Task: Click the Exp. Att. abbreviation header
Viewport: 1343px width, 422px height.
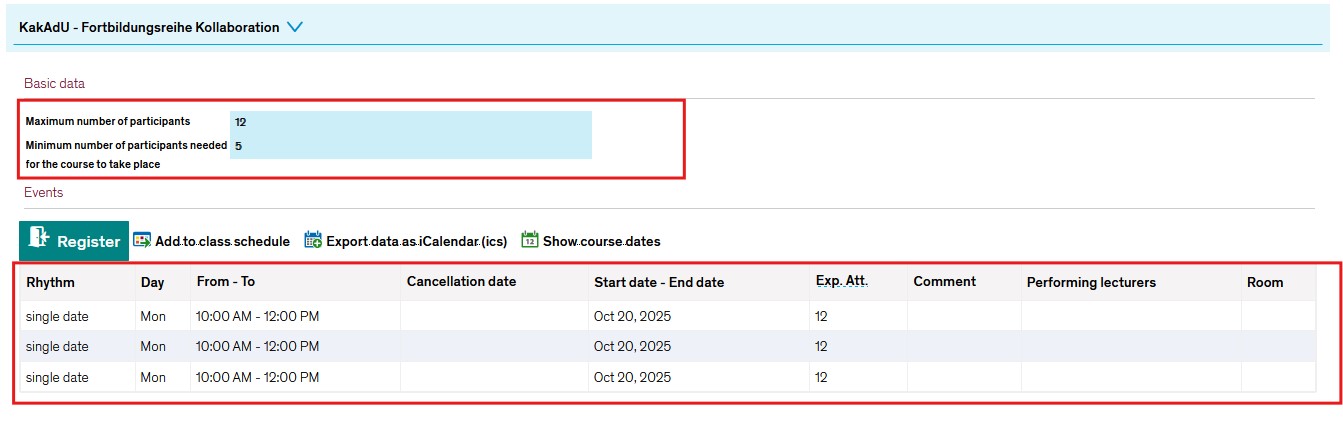Action: pos(841,282)
